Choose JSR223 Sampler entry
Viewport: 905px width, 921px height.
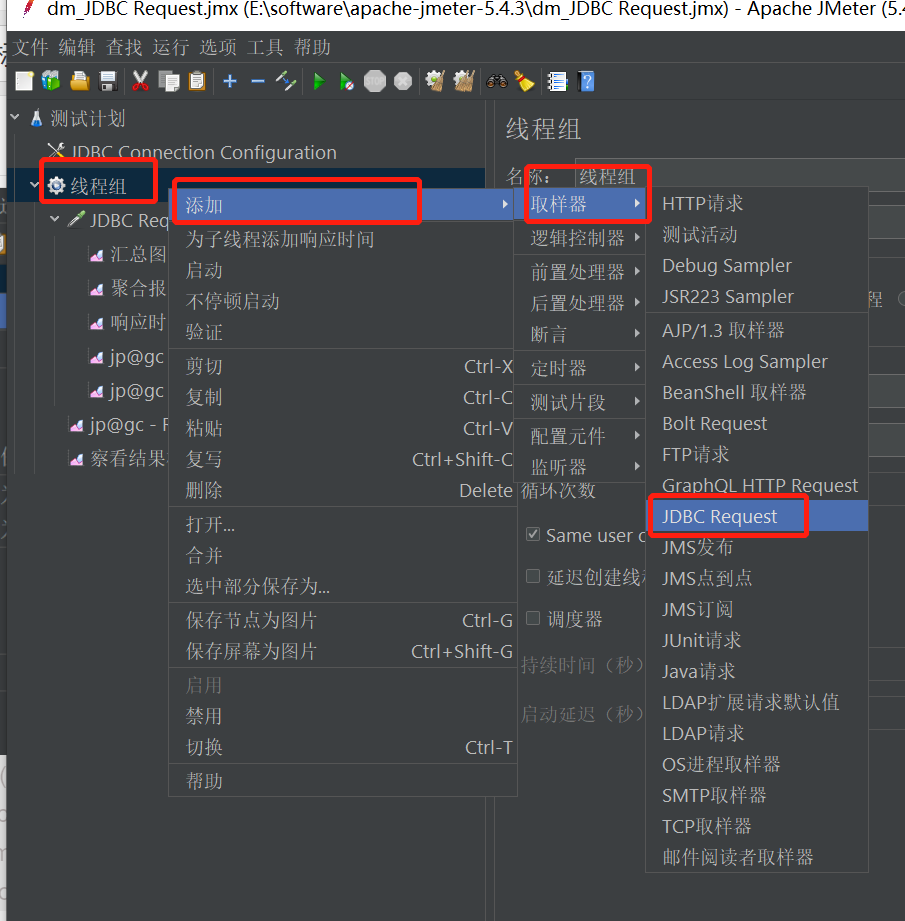click(757, 297)
